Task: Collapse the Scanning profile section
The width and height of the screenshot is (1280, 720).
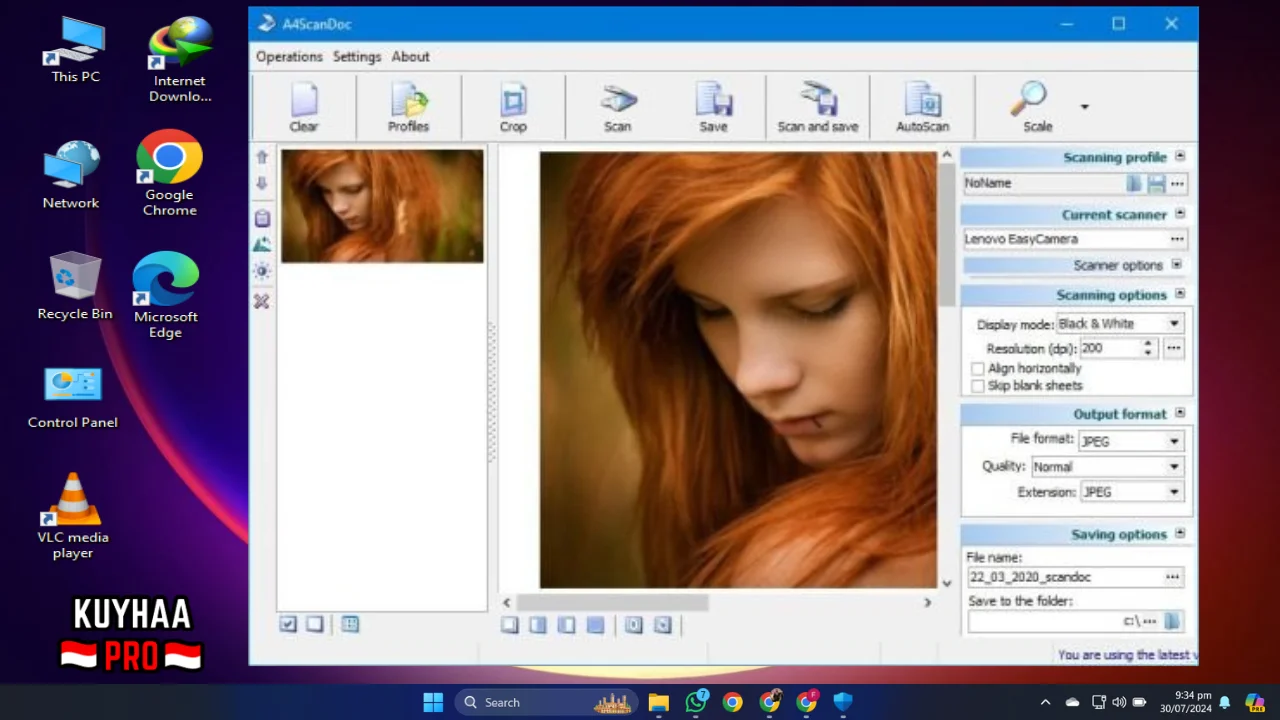Action: click(x=1180, y=156)
